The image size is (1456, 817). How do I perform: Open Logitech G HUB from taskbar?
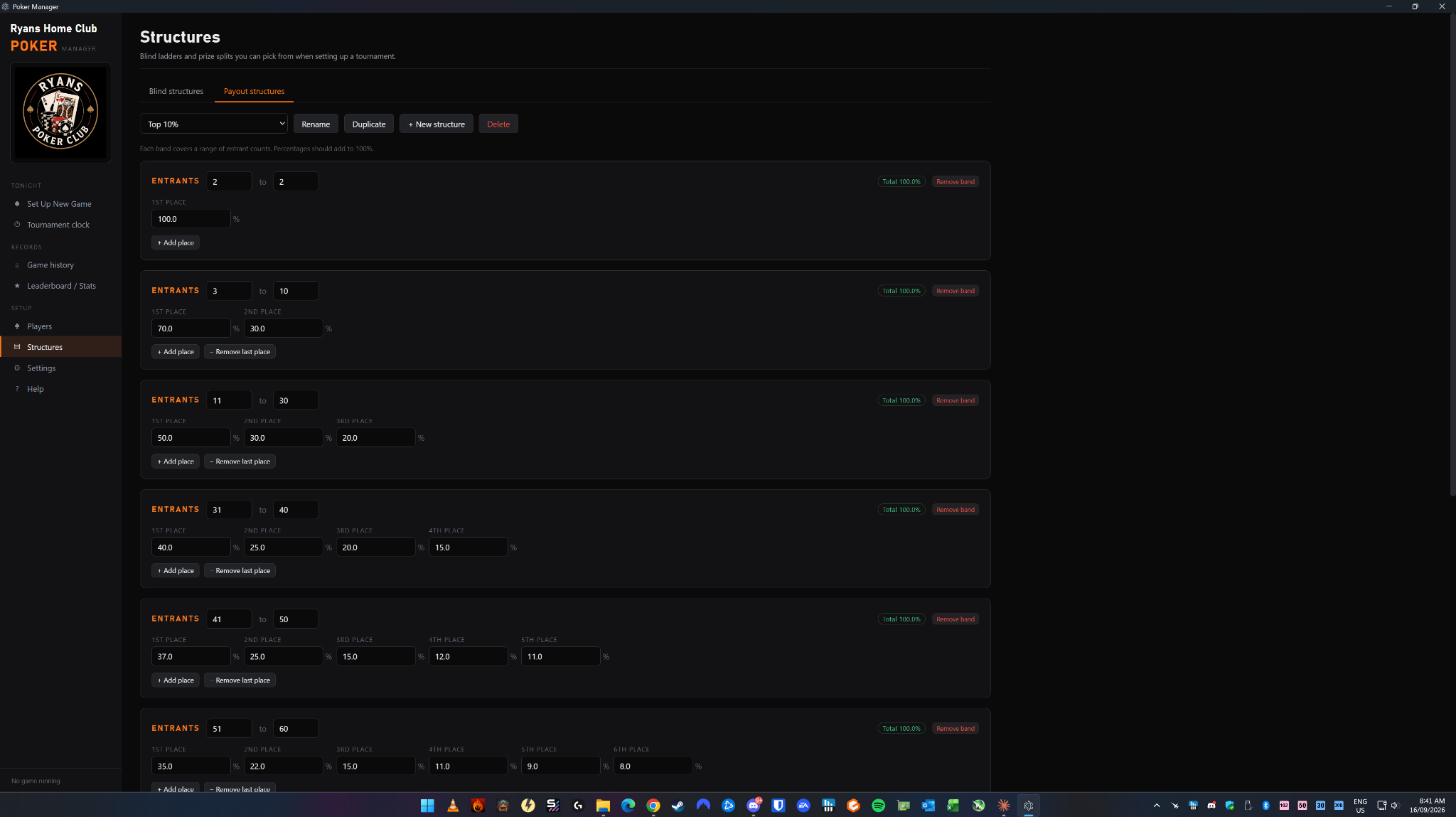coord(578,805)
